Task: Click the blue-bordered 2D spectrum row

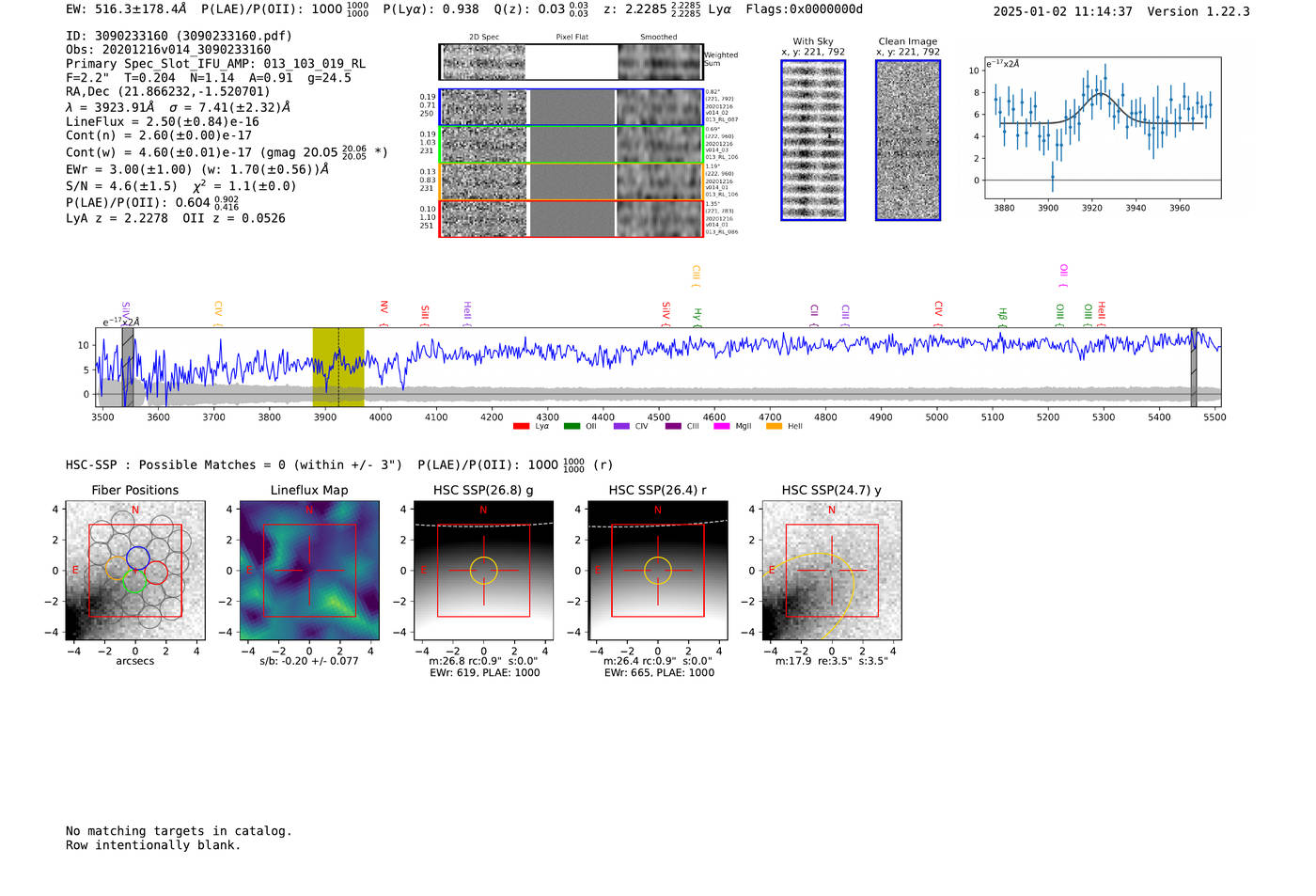Action: click(x=572, y=107)
